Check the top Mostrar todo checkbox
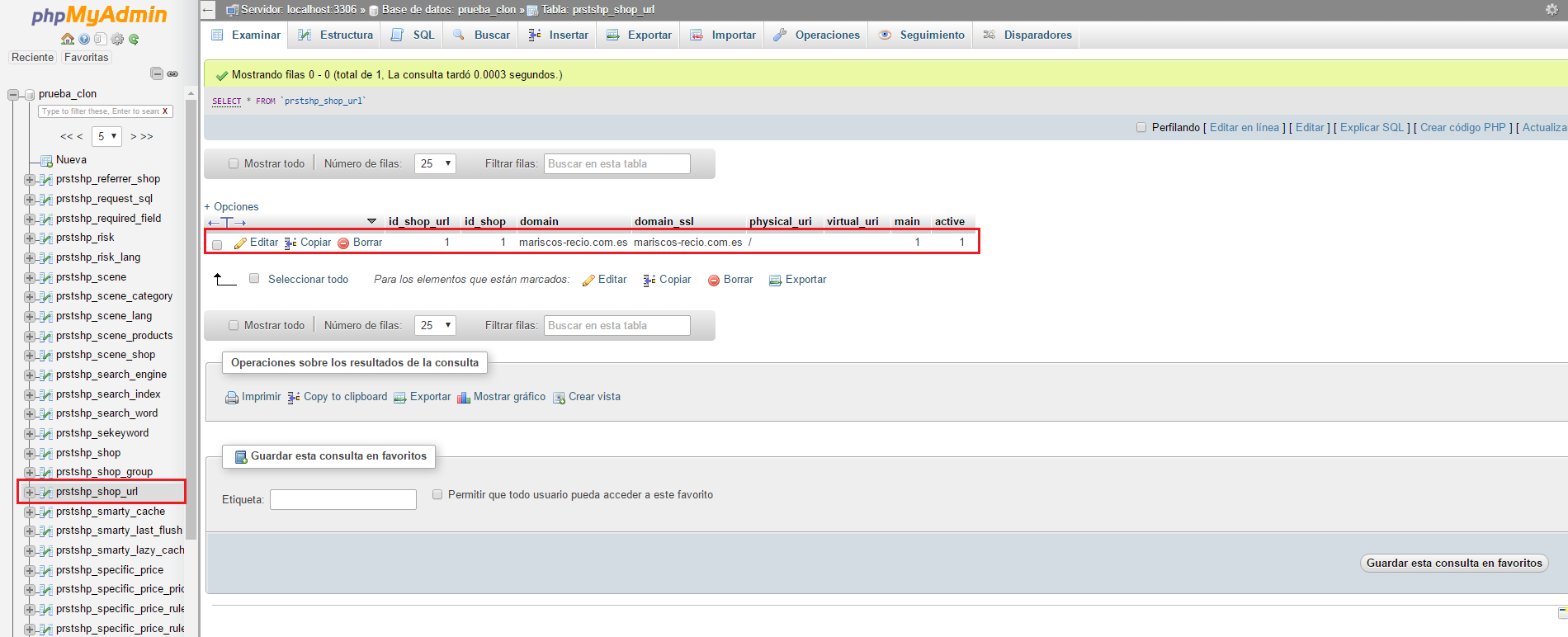Screen dimensions: 1568x637 pos(234,163)
